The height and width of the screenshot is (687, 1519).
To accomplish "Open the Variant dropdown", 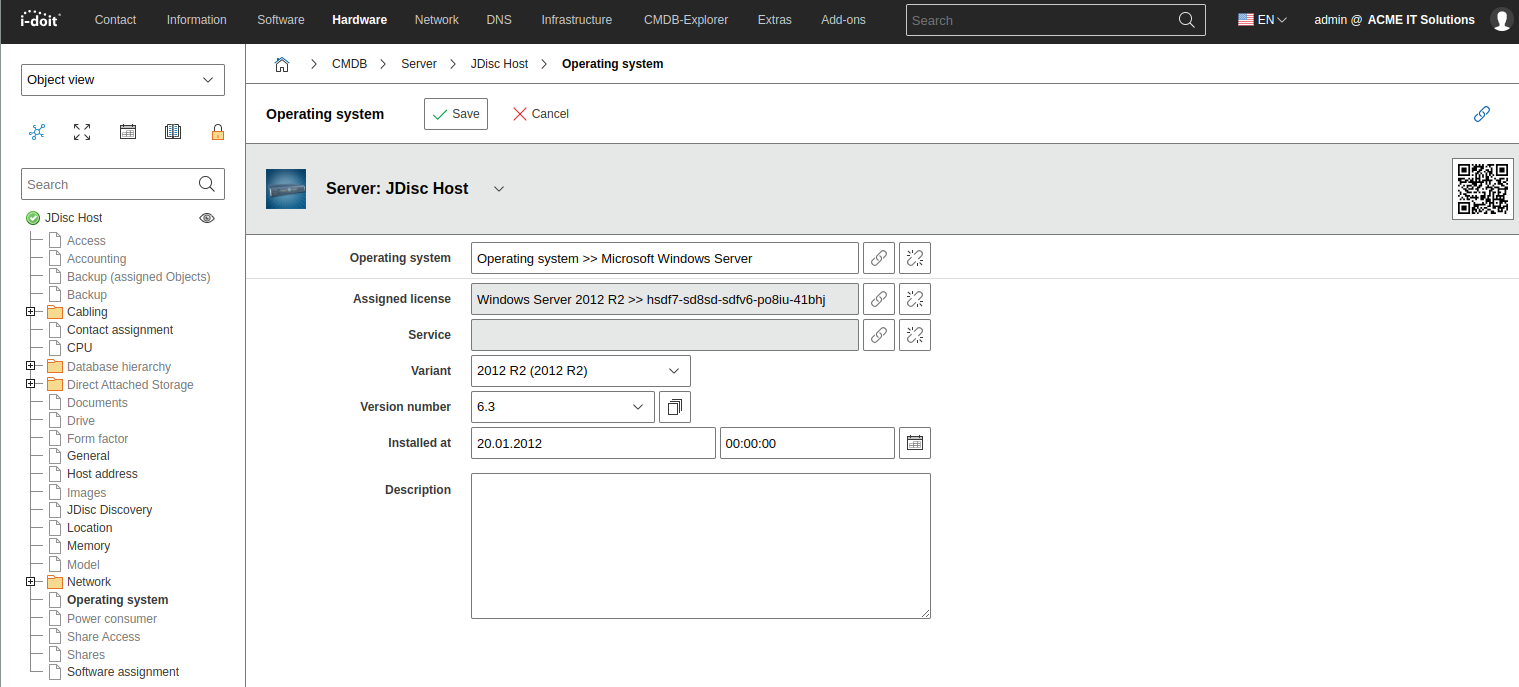I will [581, 371].
